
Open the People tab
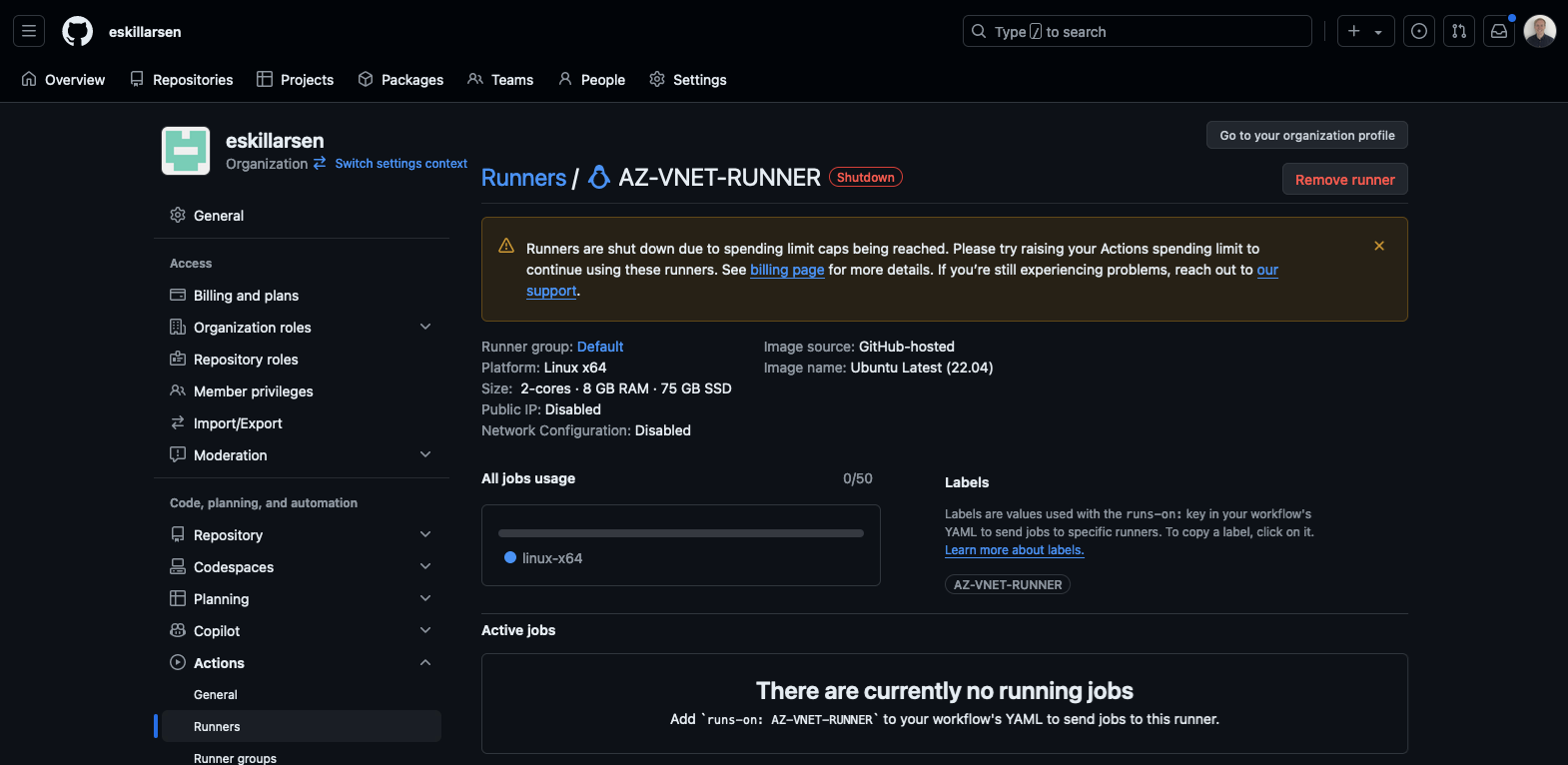point(591,80)
